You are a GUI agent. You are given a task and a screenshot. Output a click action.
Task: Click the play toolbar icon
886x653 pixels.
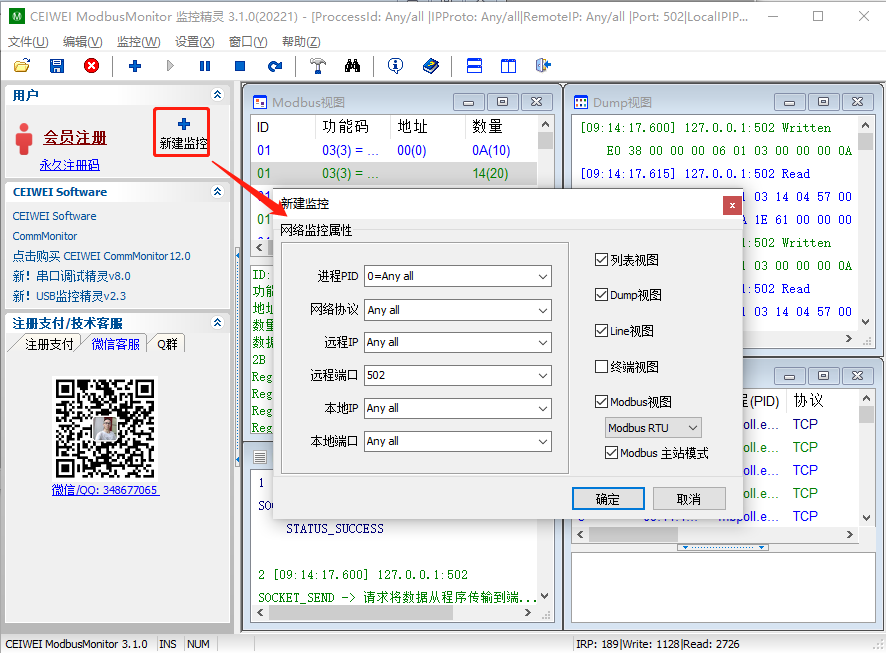point(170,66)
